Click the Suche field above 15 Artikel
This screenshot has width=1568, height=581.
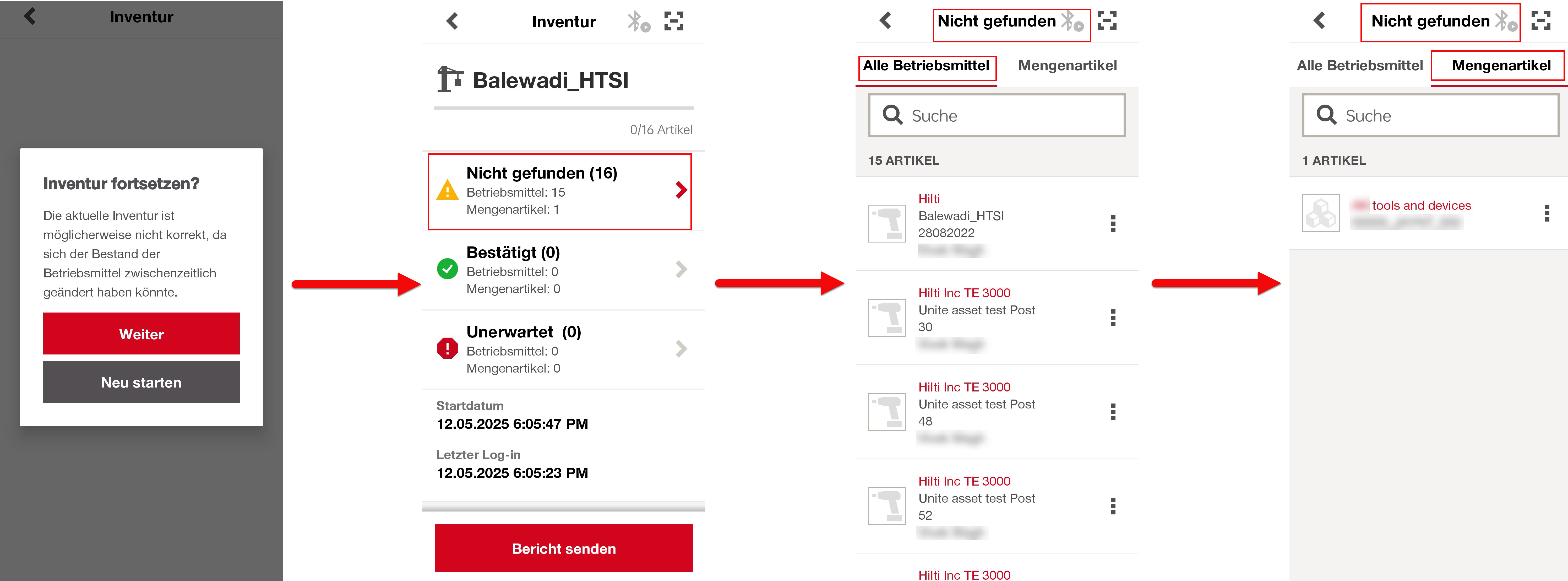tap(997, 115)
